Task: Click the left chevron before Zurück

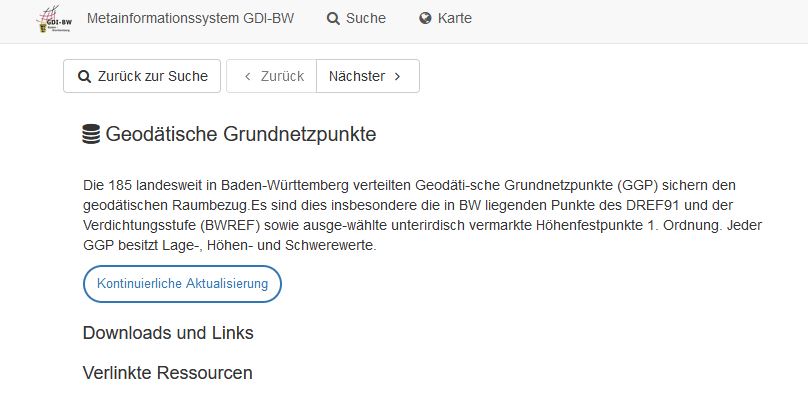Action: point(247,76)
